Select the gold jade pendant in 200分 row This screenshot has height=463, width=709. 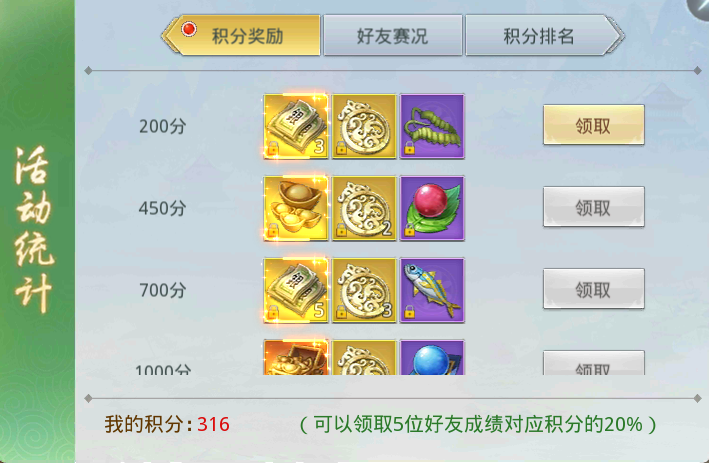coord(364,126)
